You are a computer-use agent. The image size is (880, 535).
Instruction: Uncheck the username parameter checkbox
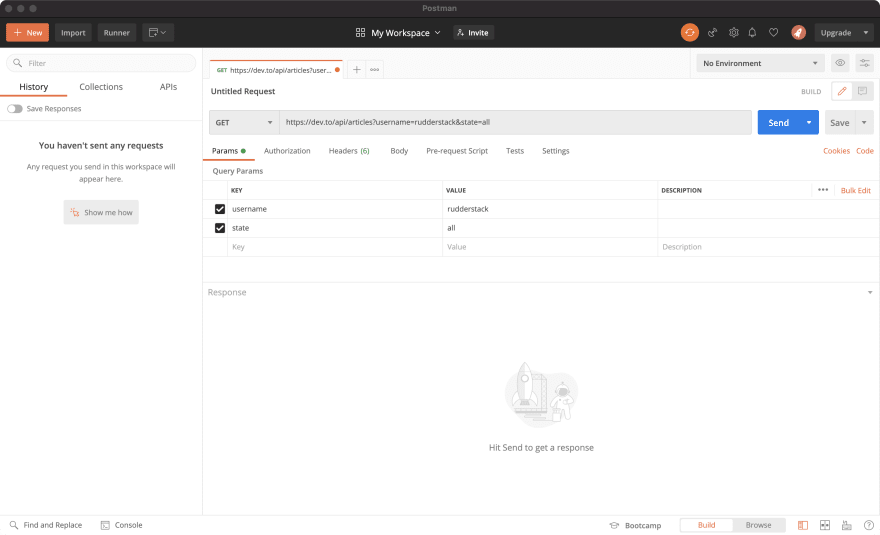coord(220,209)
